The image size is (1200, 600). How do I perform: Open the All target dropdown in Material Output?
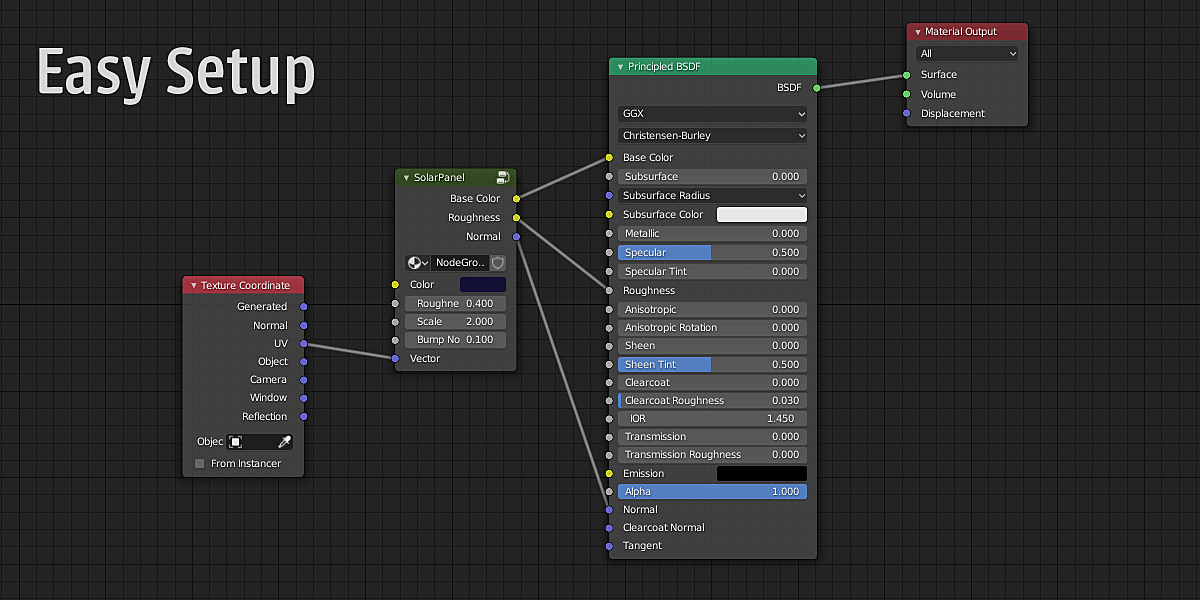pos(966,54)
